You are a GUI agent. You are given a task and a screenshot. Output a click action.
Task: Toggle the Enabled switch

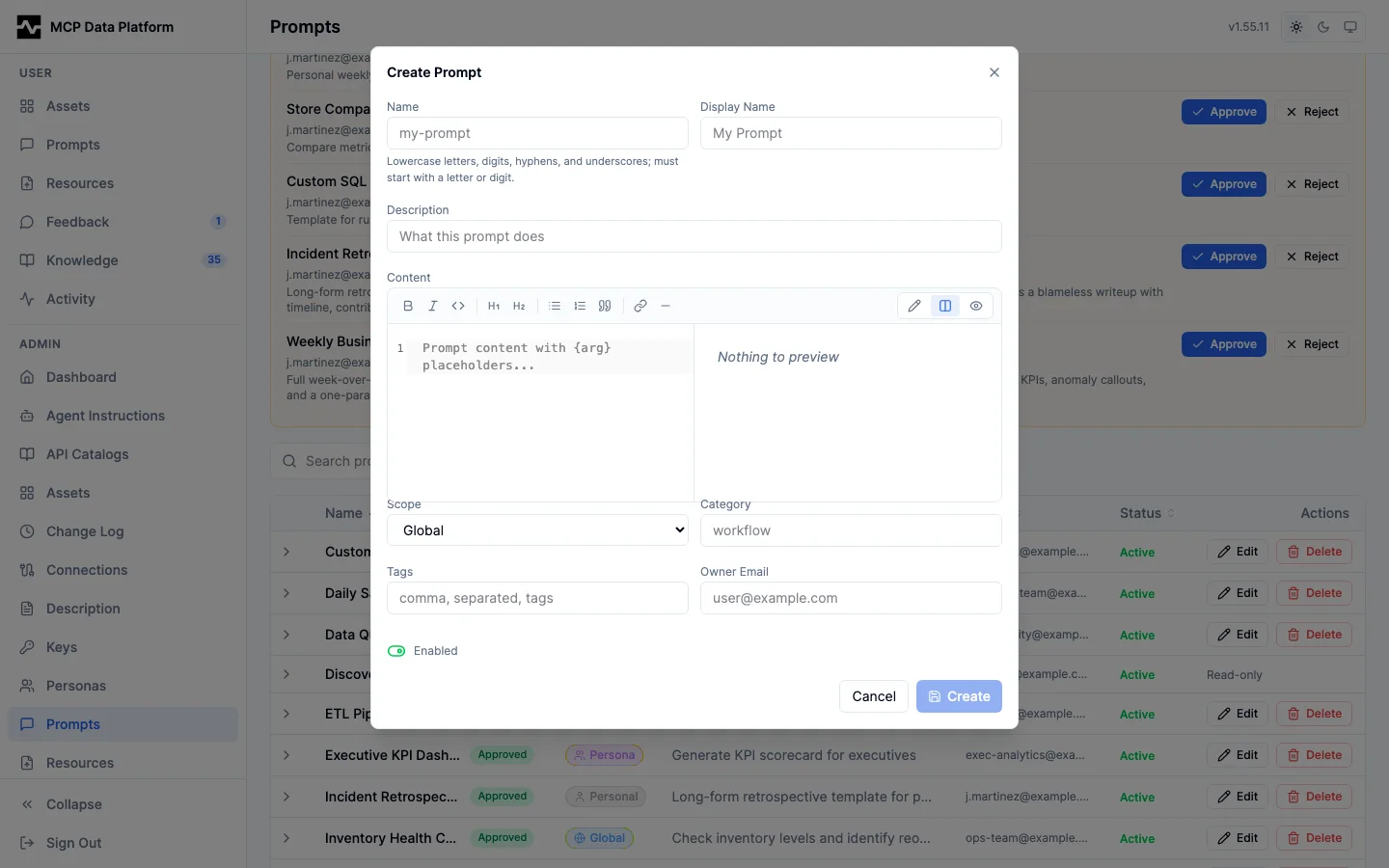[x=396, y=651]
